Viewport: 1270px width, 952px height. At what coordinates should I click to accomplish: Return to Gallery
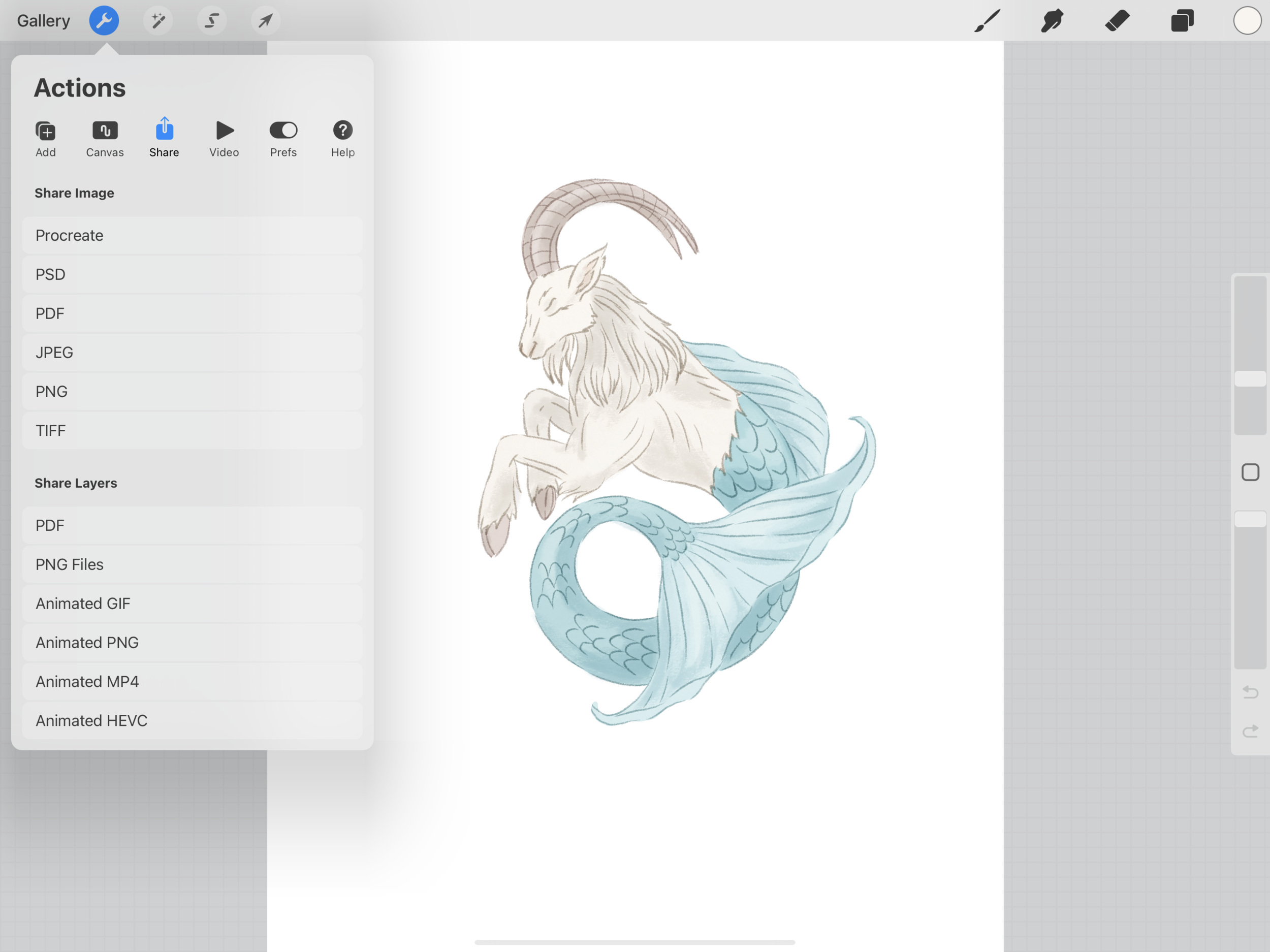click(43, 21)
